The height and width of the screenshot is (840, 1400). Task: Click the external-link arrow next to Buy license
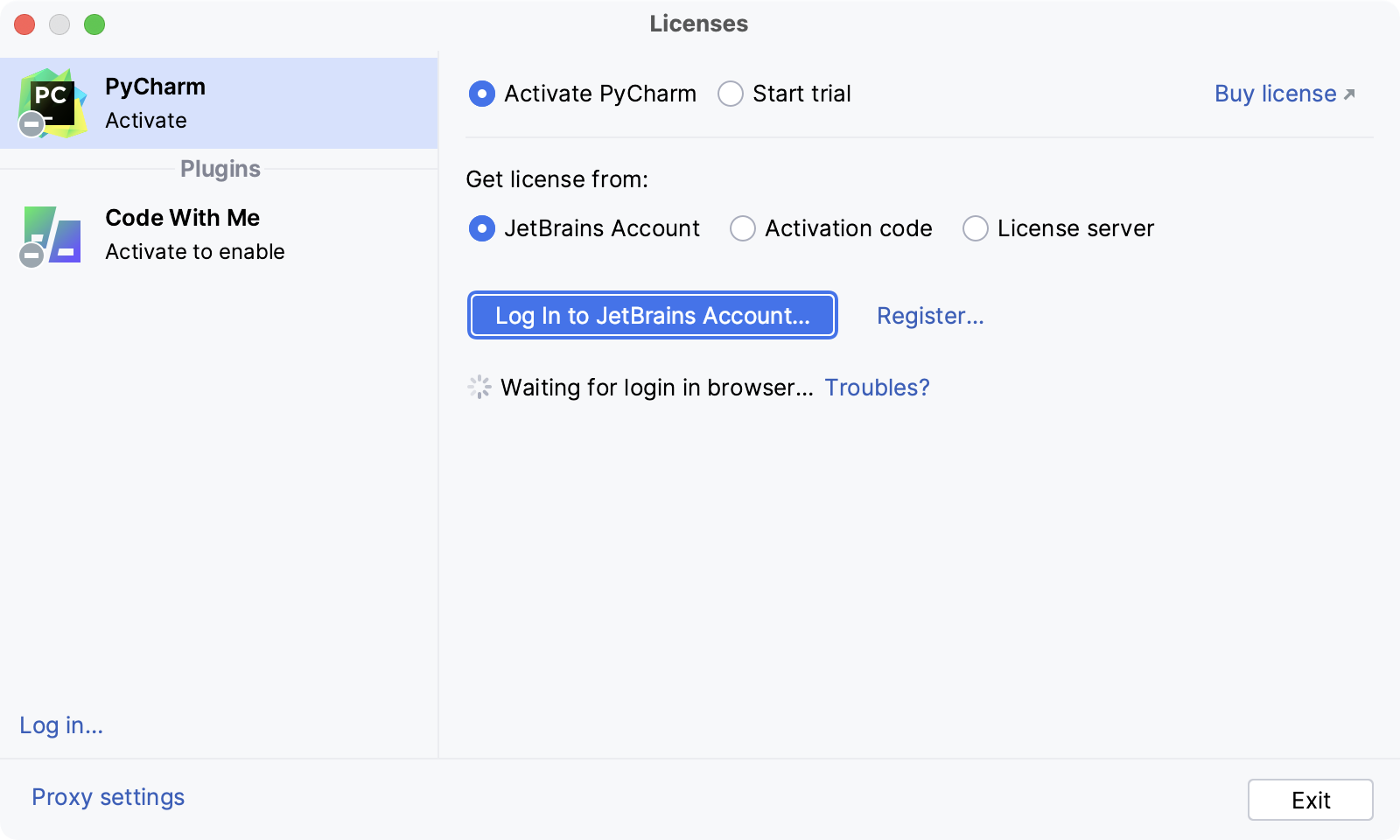point(1348,92)
